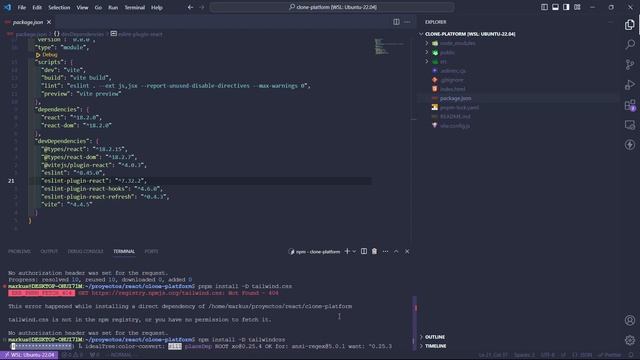Collapse the CLONE-PLATFORM folder section
This screenshot has height=360, width=640.
point(470,34)
